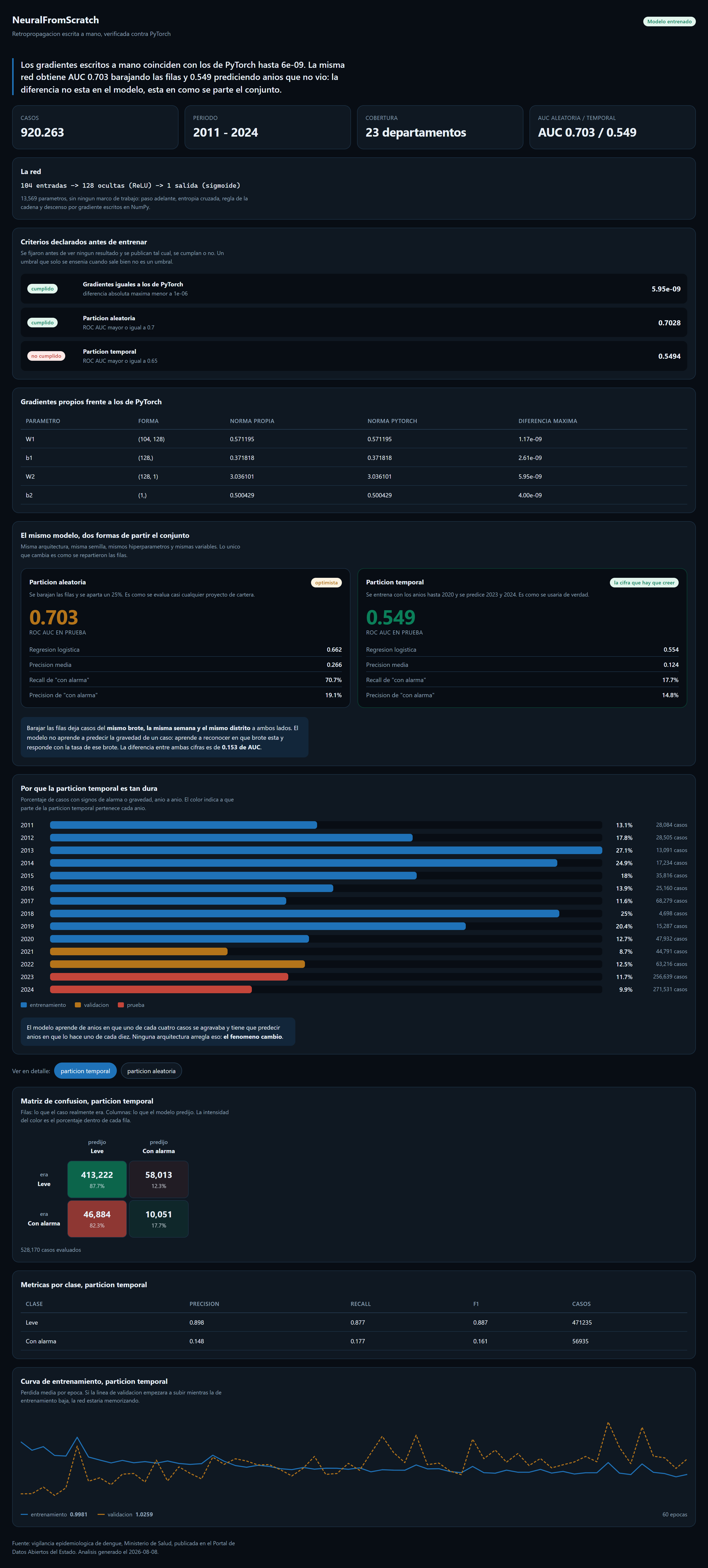Click the red prueba legend swatch

(121, 1005)
